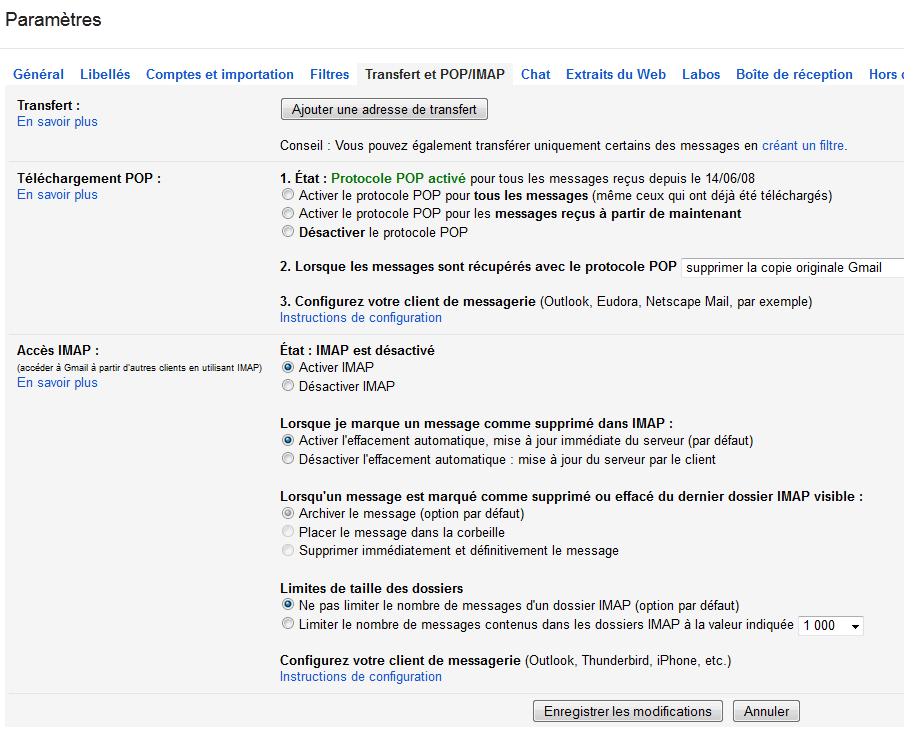The image size is (904, 735).
Task: Click 'Enregistrer les modifications' button
Action: pyautogui.click(x=627, y=711)
